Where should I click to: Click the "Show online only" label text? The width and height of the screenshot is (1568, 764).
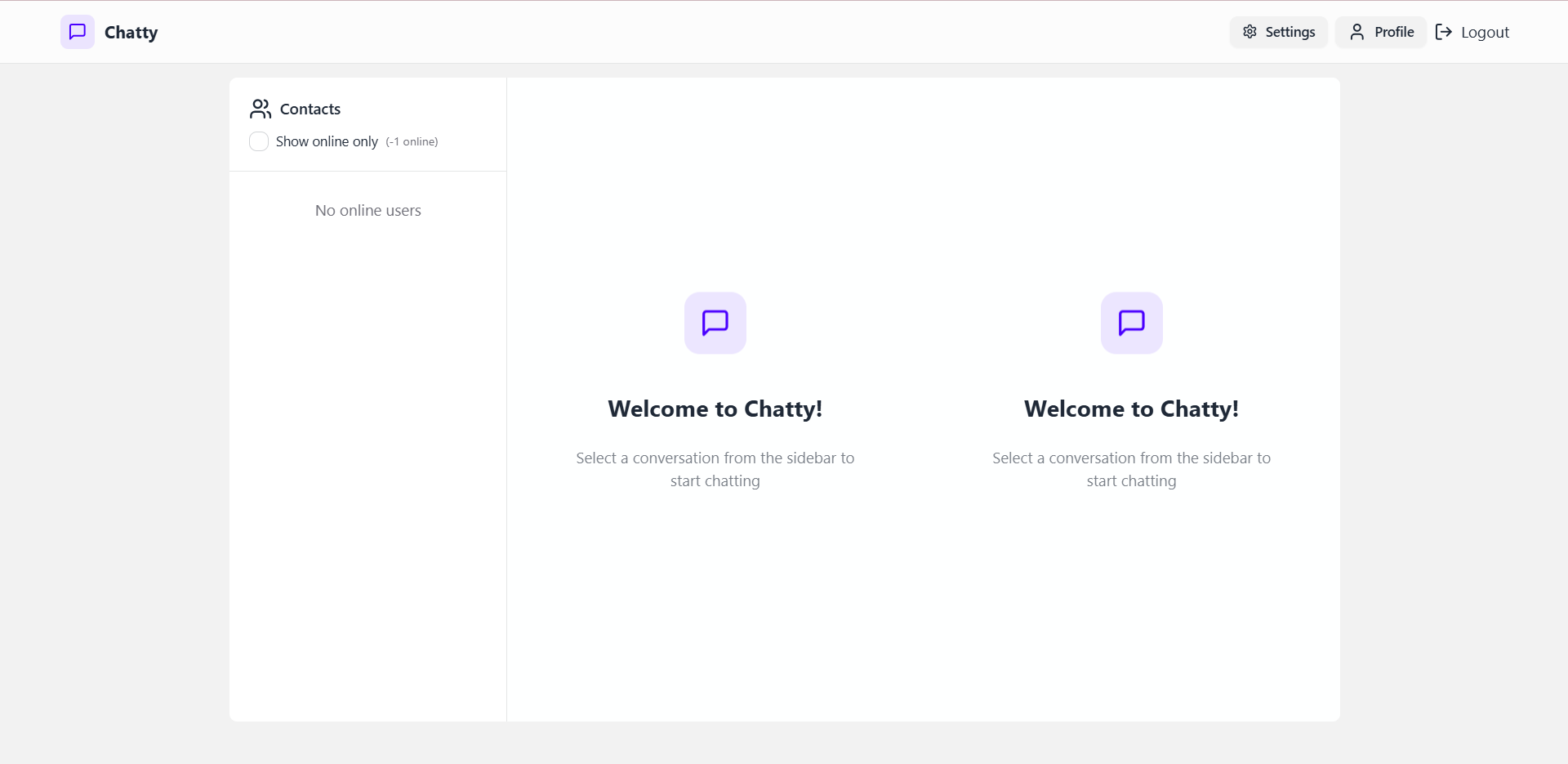pos(327,141)
